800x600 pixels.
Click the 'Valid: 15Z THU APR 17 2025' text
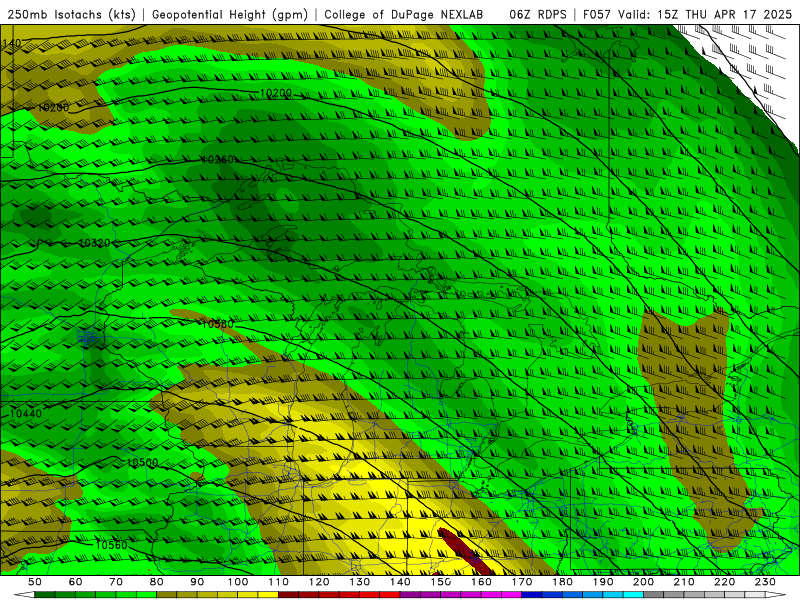pos(705,14)
